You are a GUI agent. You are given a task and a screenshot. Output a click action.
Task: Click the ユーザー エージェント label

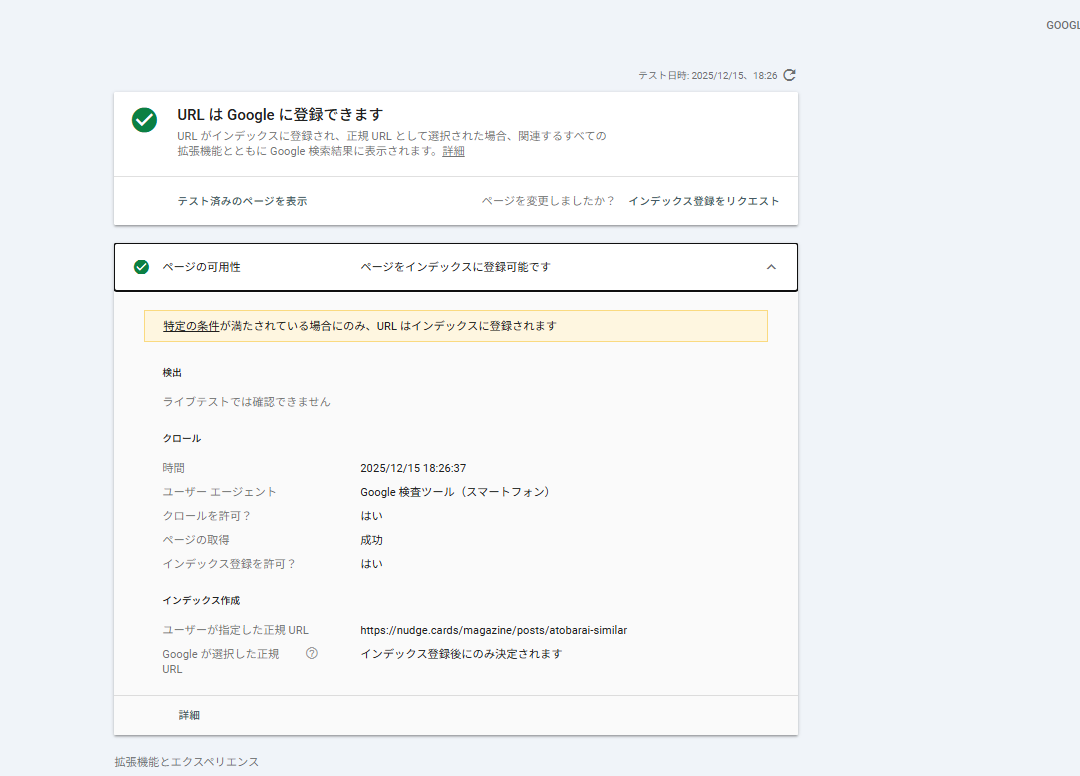pyautogui.click(x=219, y=492)
